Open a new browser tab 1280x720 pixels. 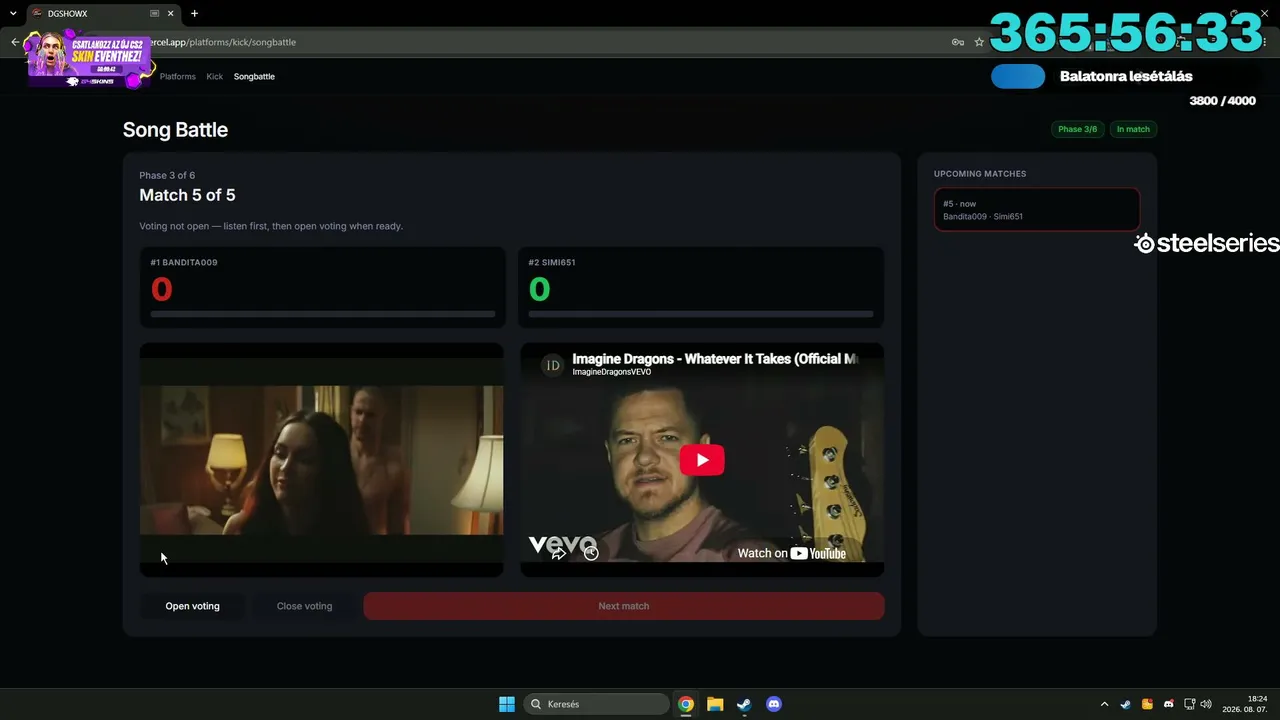(x=194, y=14)
